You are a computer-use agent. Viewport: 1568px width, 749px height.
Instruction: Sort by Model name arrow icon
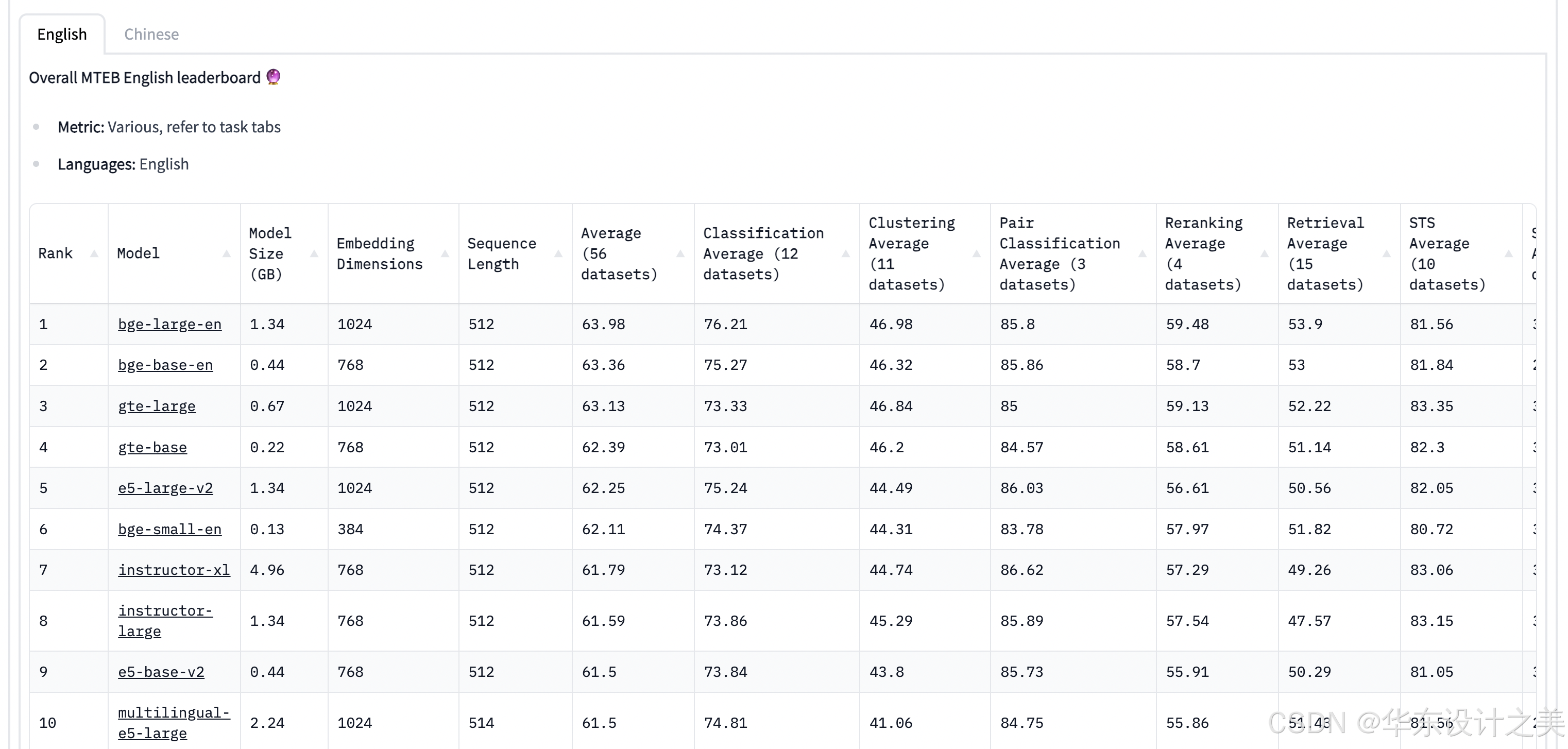227,253
